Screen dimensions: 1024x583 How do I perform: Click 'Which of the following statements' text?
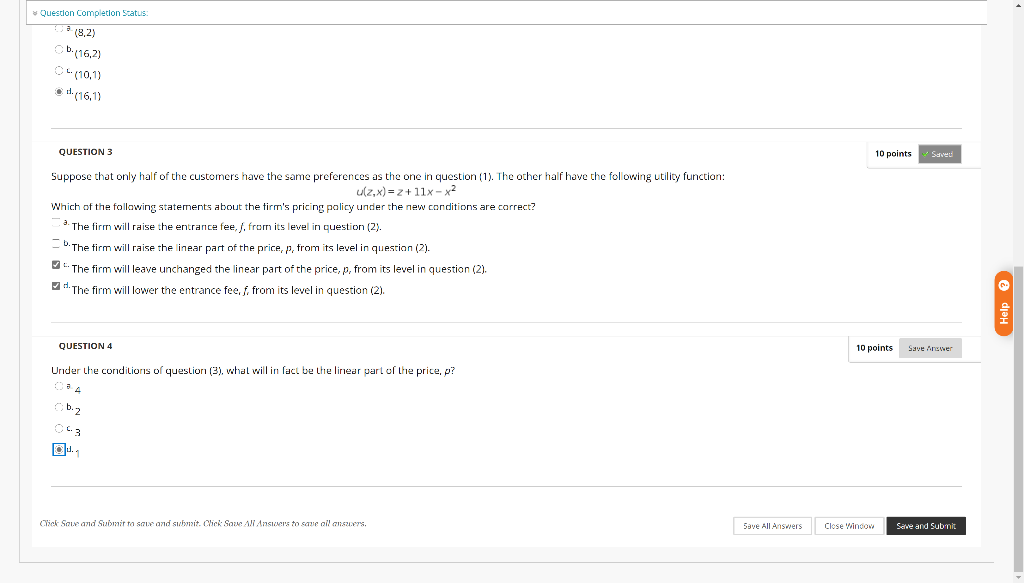pos(293,206)
